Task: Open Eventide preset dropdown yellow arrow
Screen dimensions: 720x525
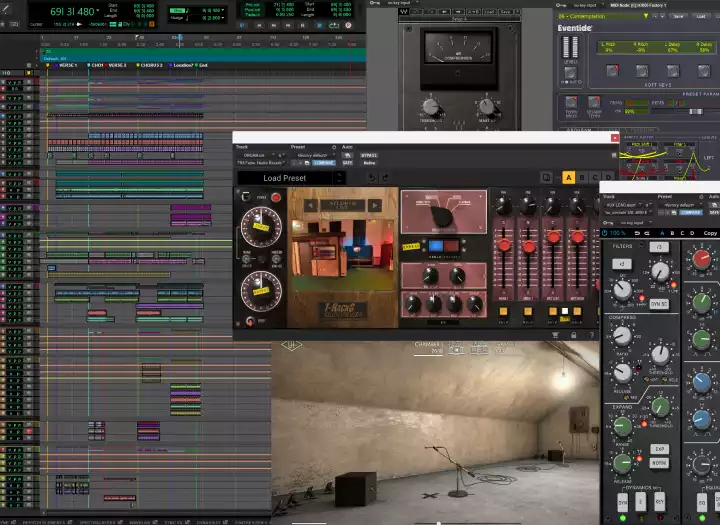Action: click(646, 16)
